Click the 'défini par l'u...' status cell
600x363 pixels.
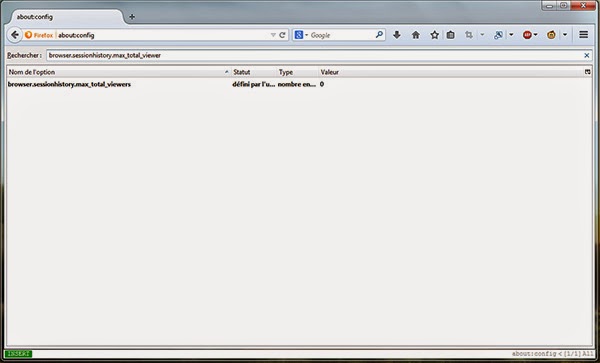coord(253,84)
